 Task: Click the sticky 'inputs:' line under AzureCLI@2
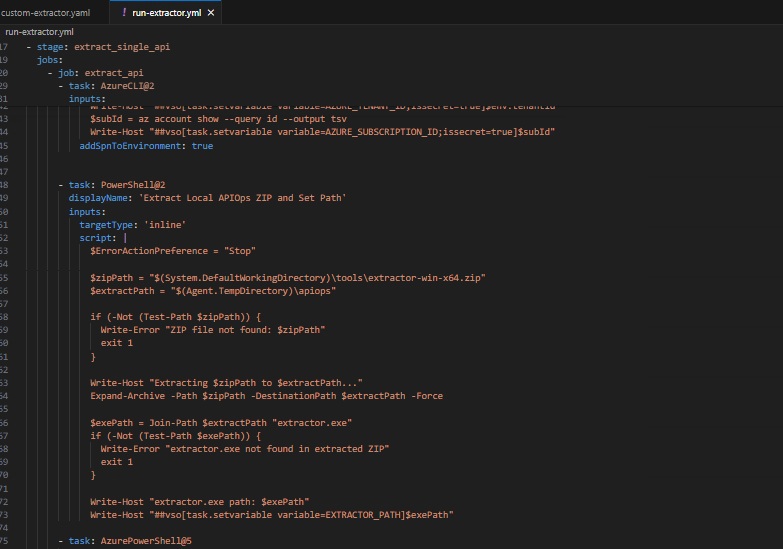pos(87,98)
